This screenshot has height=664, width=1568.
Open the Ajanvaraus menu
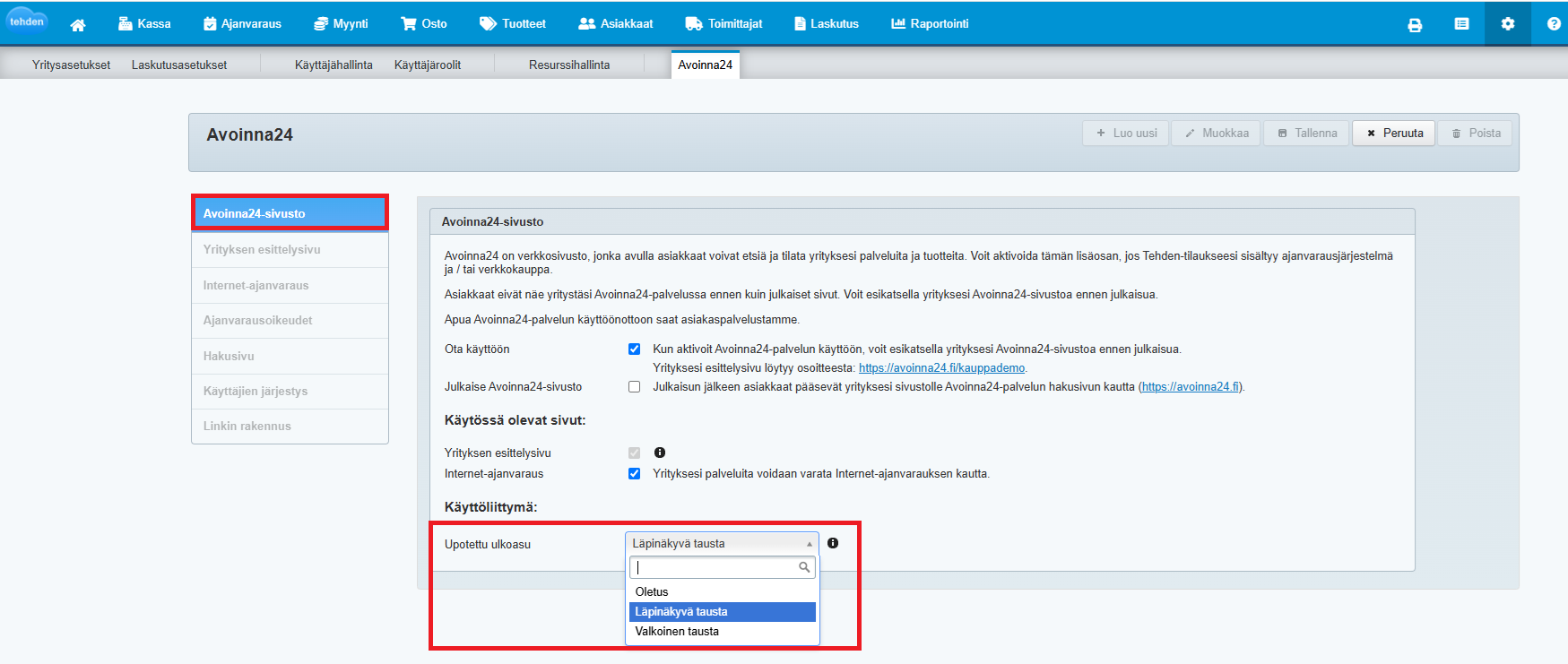[242, 24]
